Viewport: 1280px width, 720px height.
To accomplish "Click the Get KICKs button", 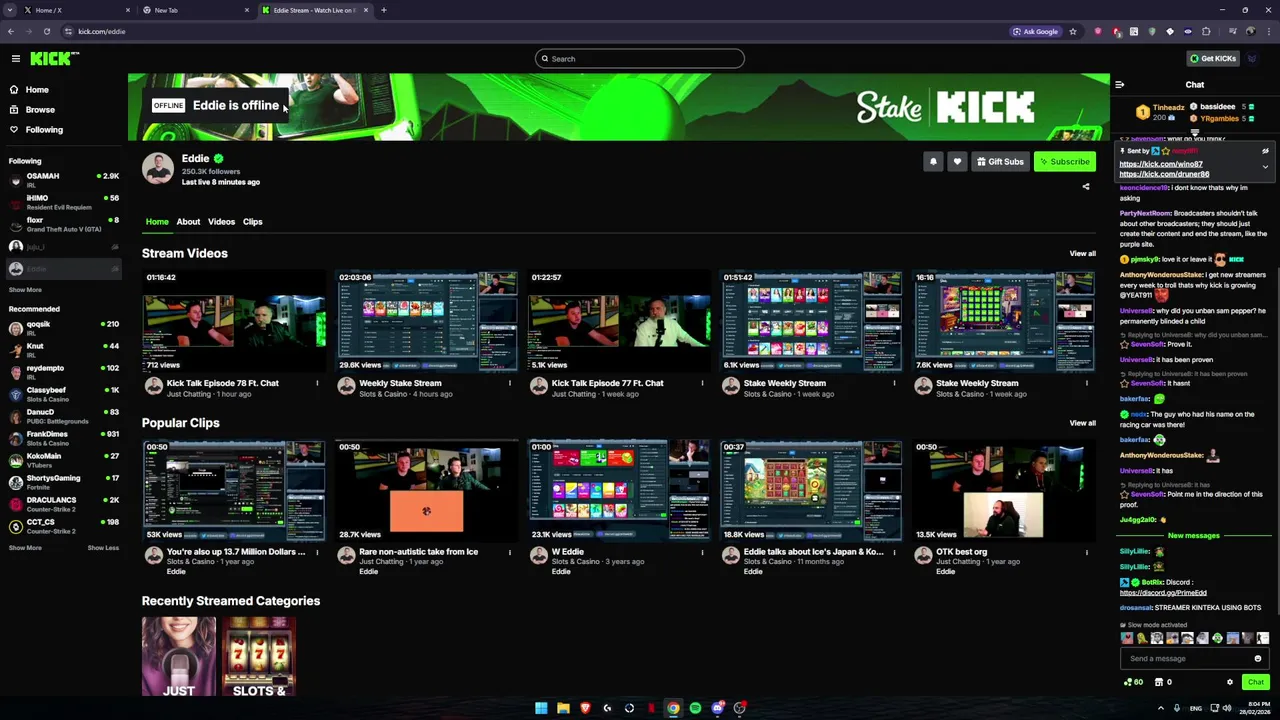I will pos(1213,59).
